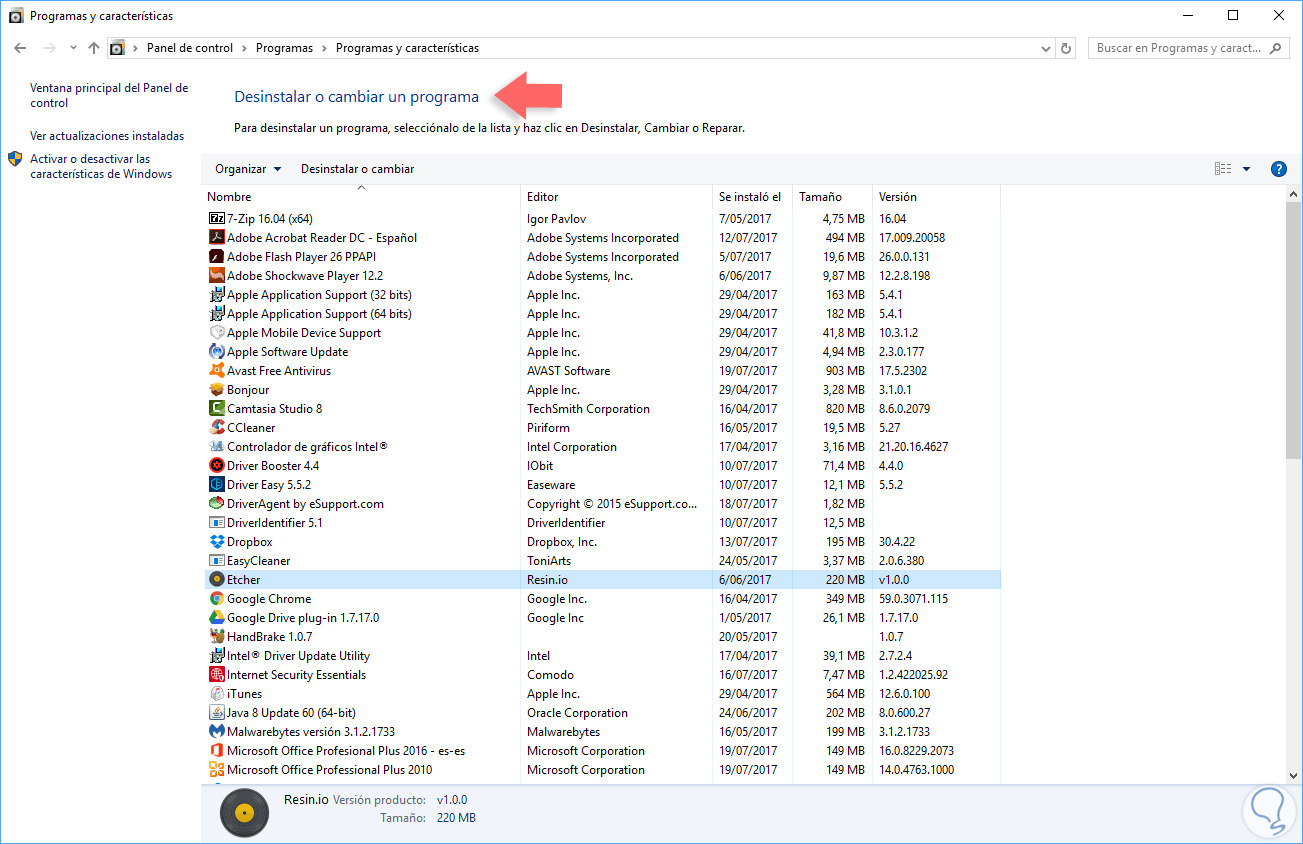Select Intel® Driver Update Utility row
The width and height of the screenshot is (1303, 844).
pyautogui.click(x=602, y=655)
